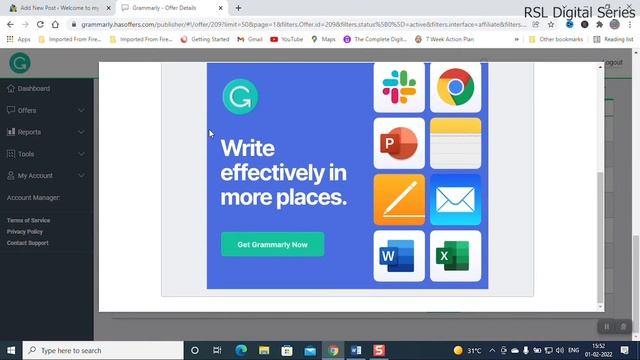Click the Mail envelope icon in the banner
This screenshot has height=360, width=640.
click(x=456, y=200)
